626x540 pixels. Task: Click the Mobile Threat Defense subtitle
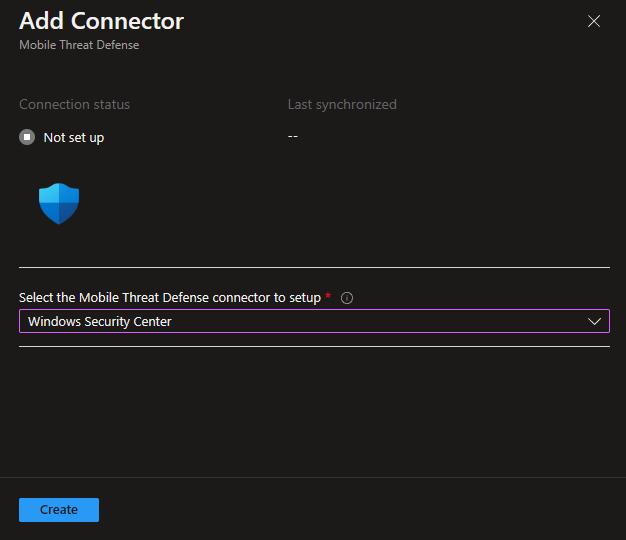79,45
